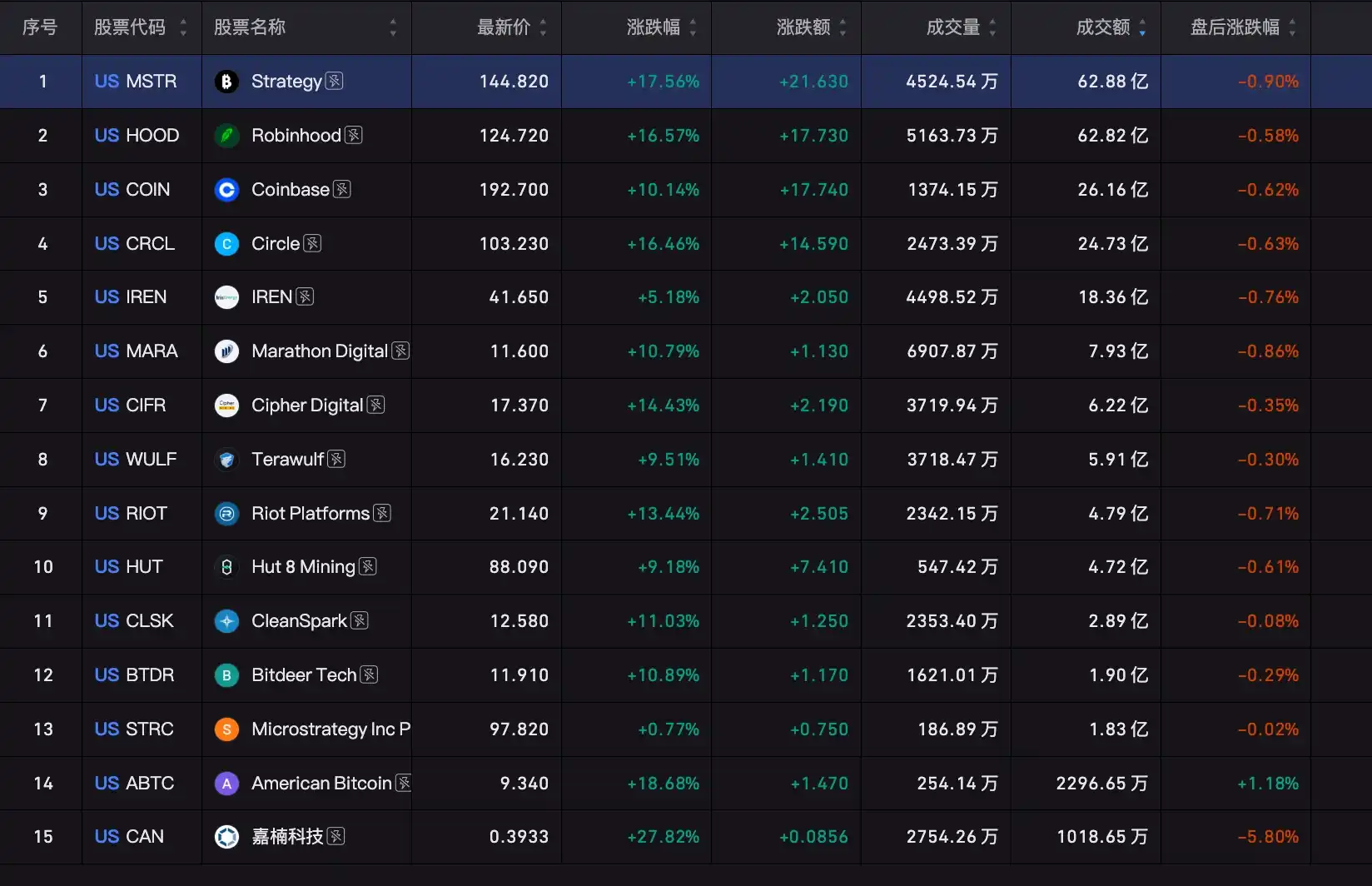Sort by 涨跌额 using its sort arrows
This screenshot has width=1372, height=886.
coord(843,27)
